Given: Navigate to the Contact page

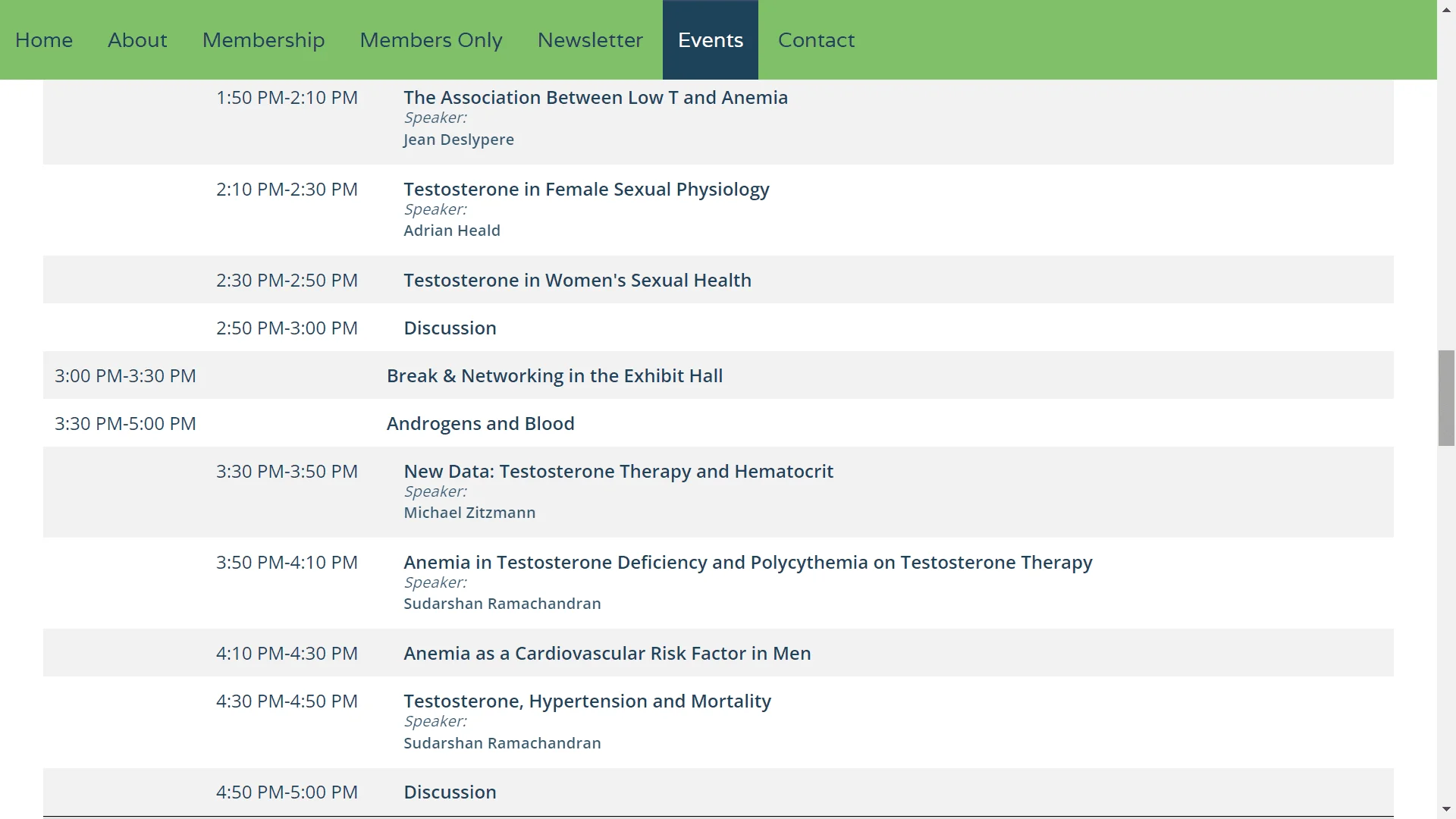Looking at the screenshot, I should (x=816, y=40).
